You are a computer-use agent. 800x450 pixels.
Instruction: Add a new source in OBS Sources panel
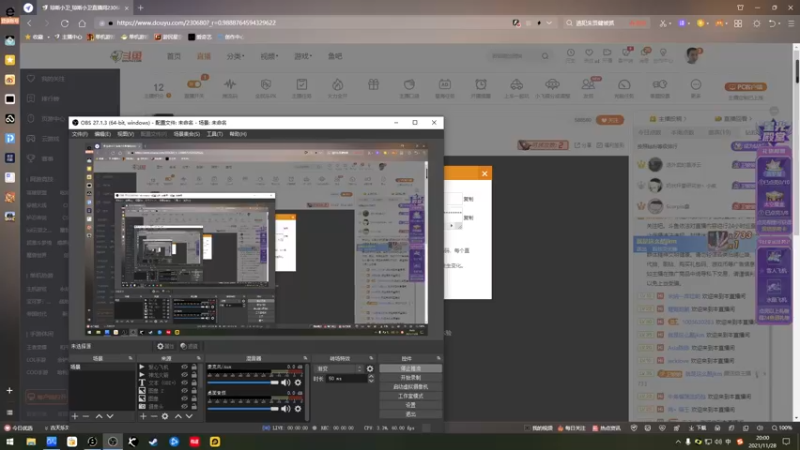[x=143, y=416]
